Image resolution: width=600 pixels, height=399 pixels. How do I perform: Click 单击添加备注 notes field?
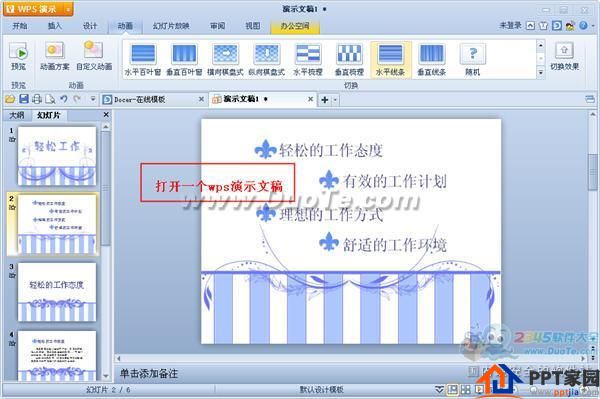tap(149, 373)
